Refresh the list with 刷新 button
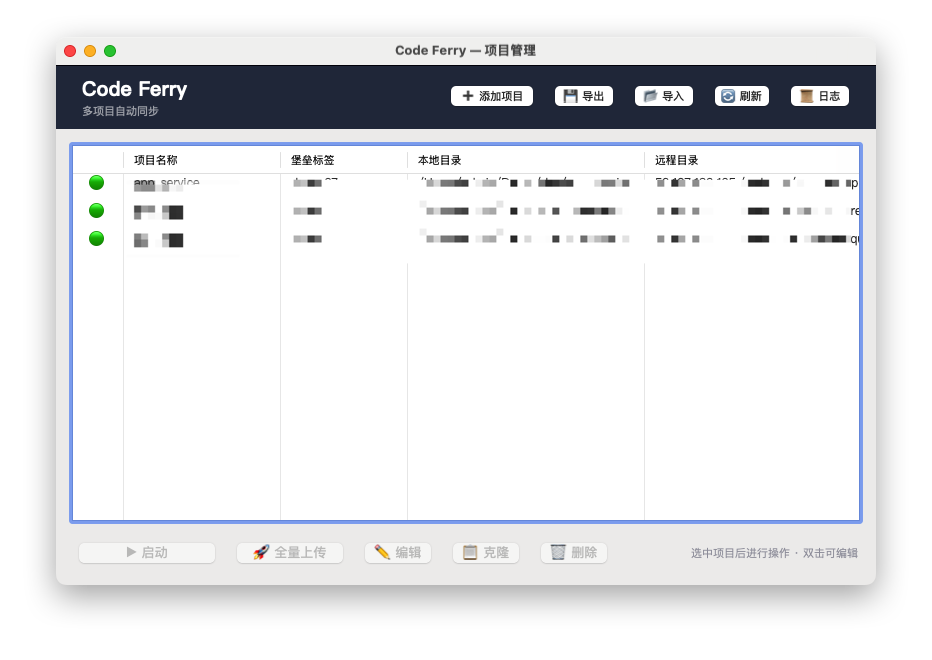 click(742, 96)
